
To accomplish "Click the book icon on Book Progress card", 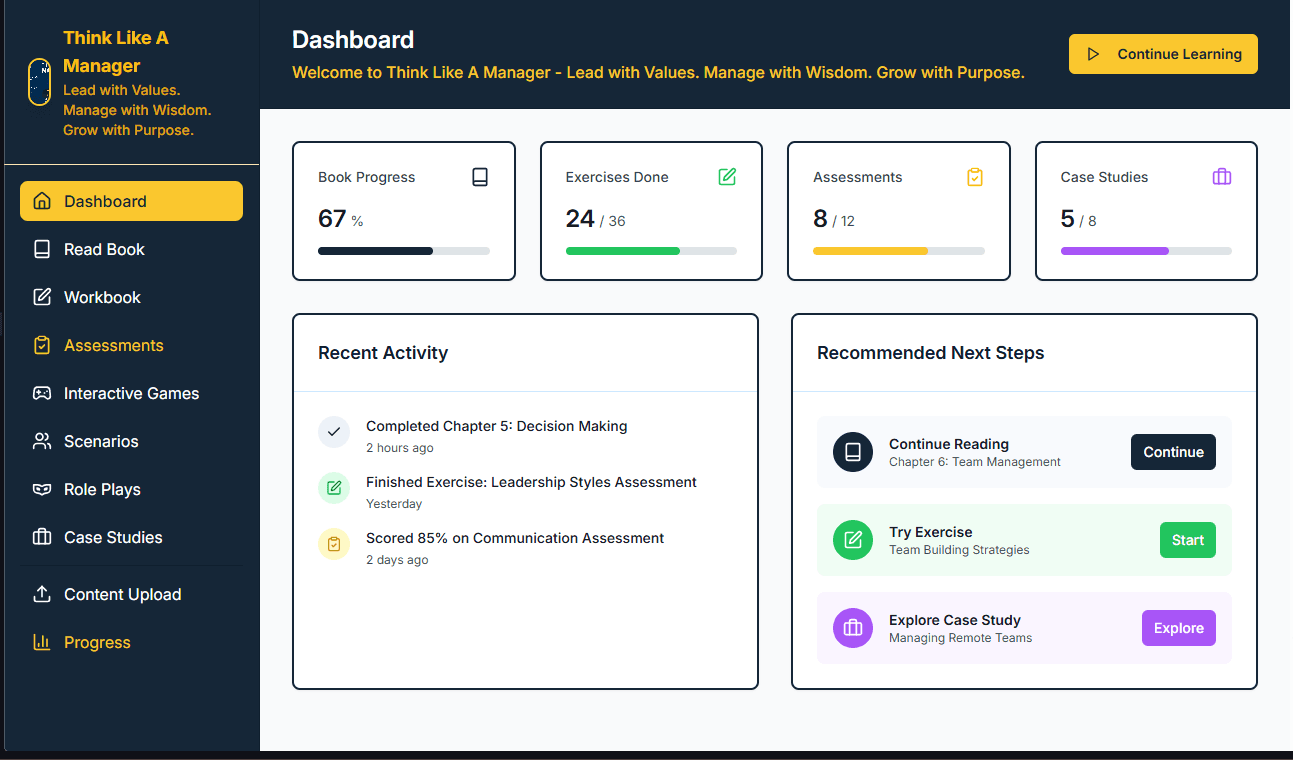I will coord(480,176).
